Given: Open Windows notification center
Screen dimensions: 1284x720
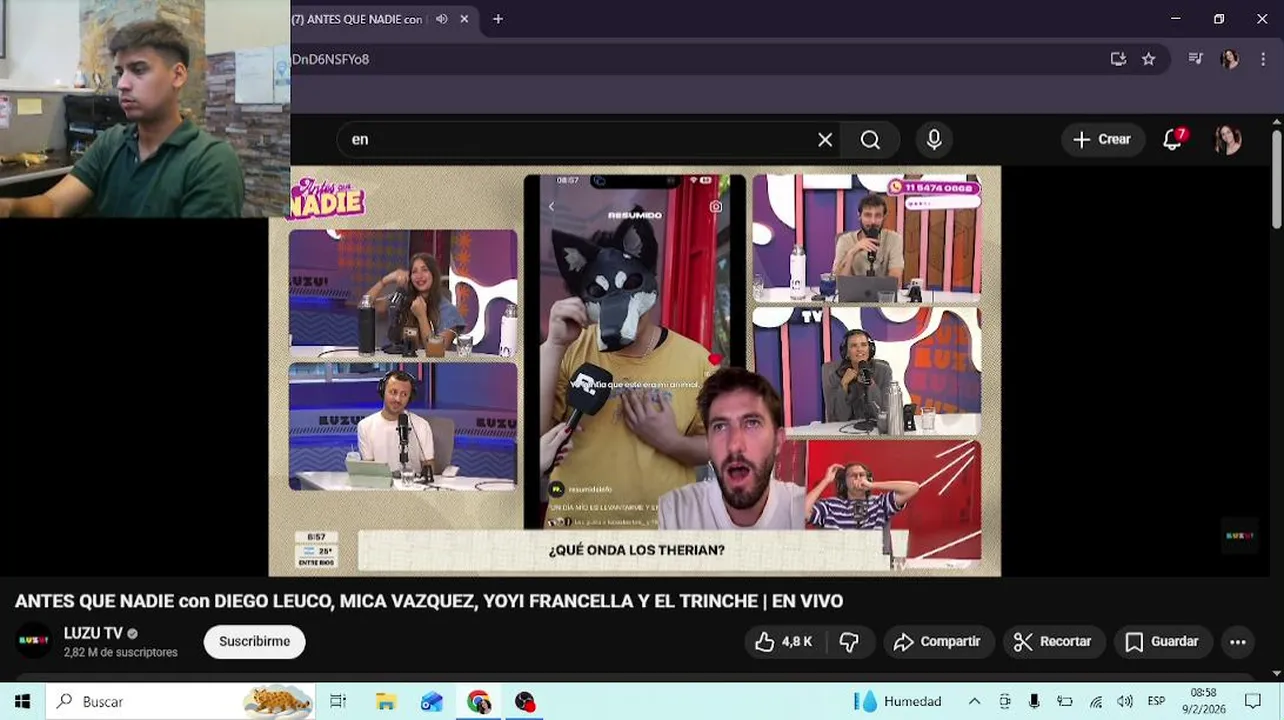Looking at the screenshot, I should pyautogui.click(x=1253, y=701).
